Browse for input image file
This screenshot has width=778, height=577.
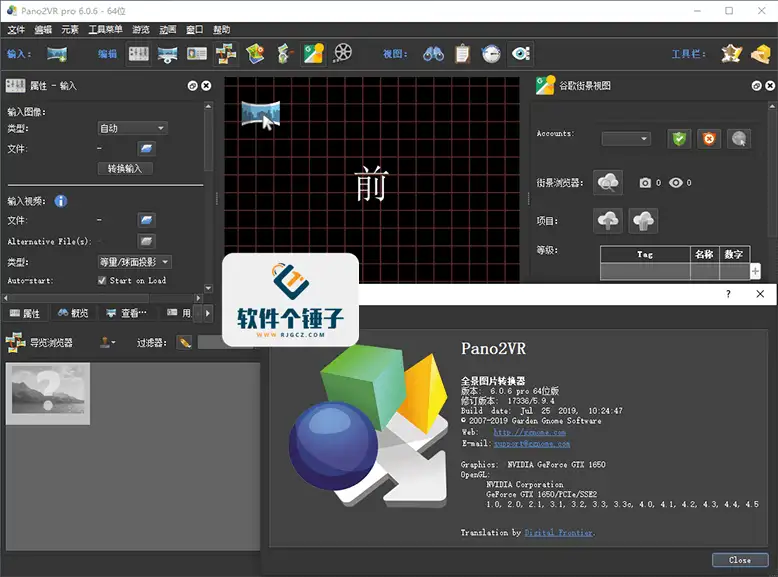[146, 148]
